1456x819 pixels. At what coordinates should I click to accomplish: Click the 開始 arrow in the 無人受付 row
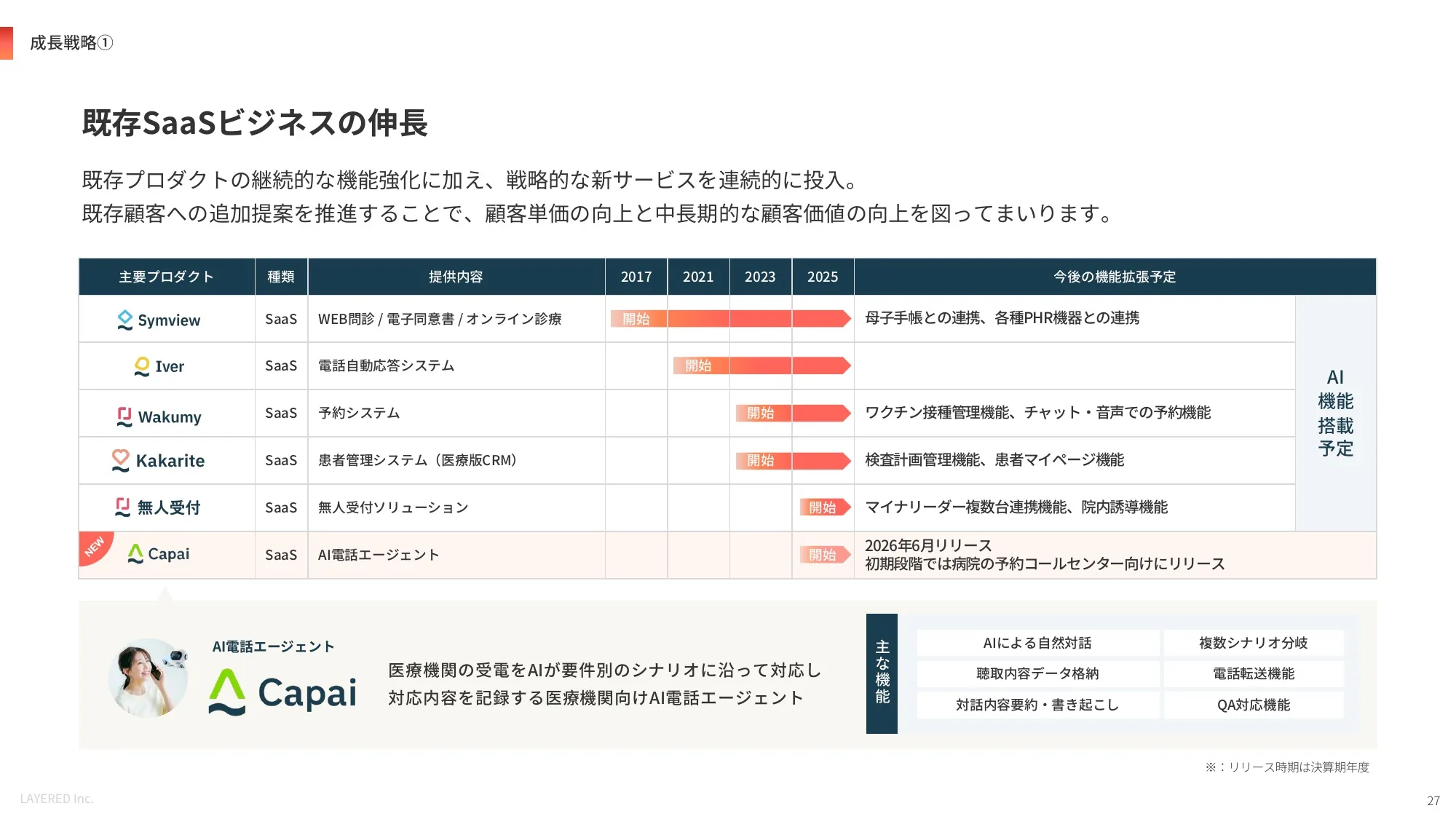pos(825,507)
